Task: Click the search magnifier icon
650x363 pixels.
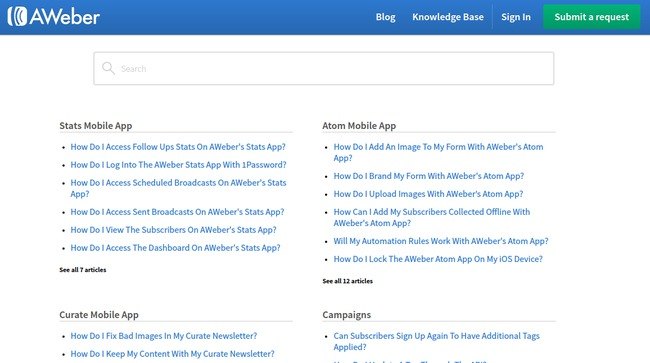Action: click(108, 68)
